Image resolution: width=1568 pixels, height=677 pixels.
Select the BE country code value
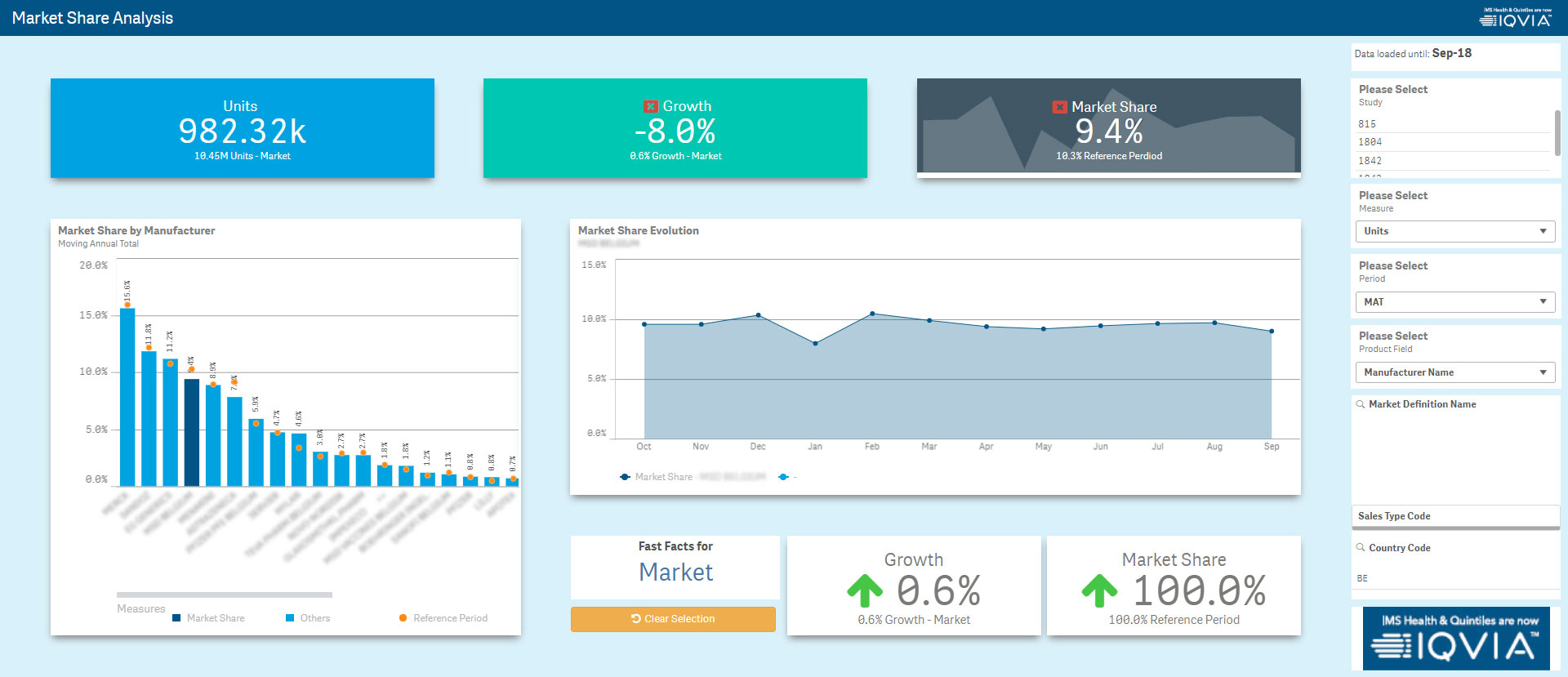[1362, 578]
